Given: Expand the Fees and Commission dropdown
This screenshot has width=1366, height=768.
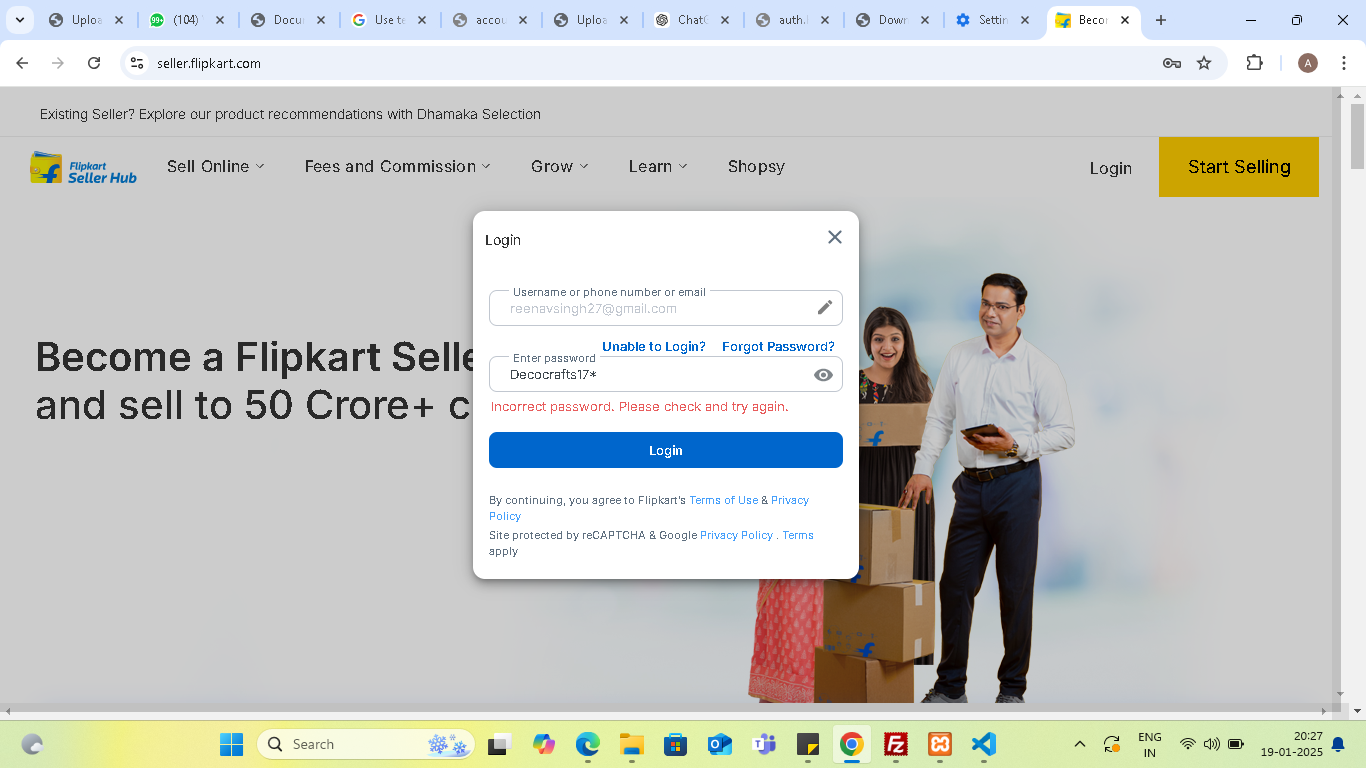Looking at the screenshot, I should coord(397,166).
